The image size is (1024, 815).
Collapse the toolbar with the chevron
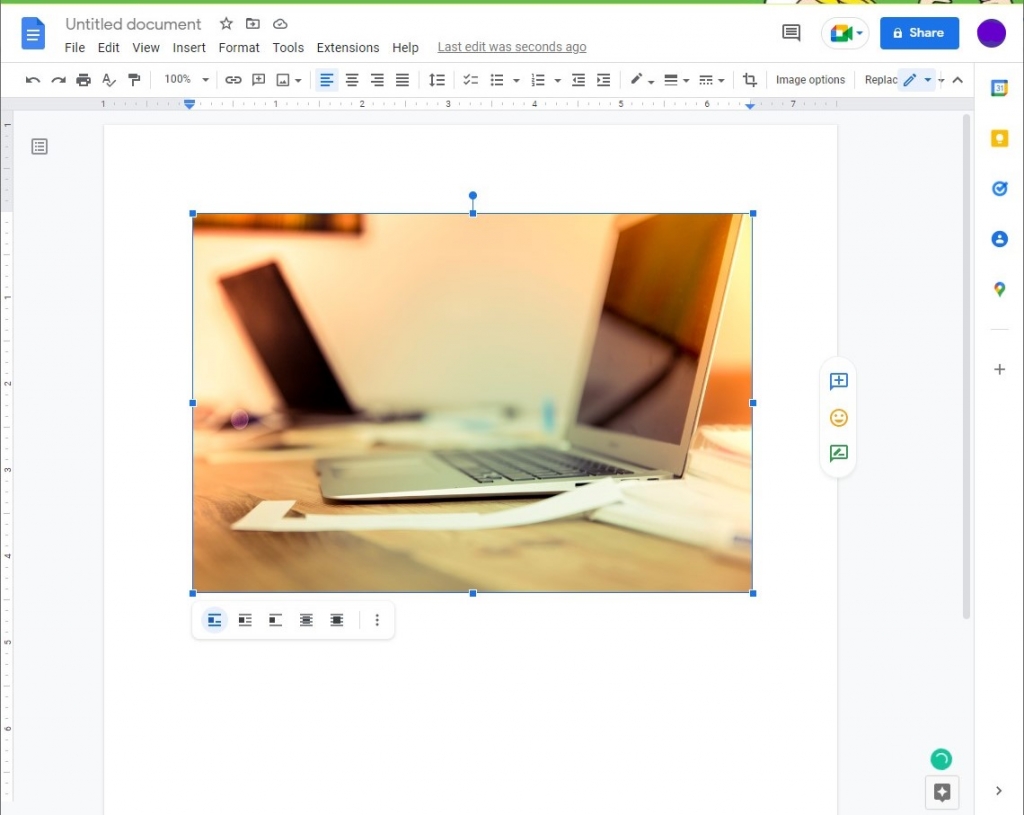click(x=958, y=79)
